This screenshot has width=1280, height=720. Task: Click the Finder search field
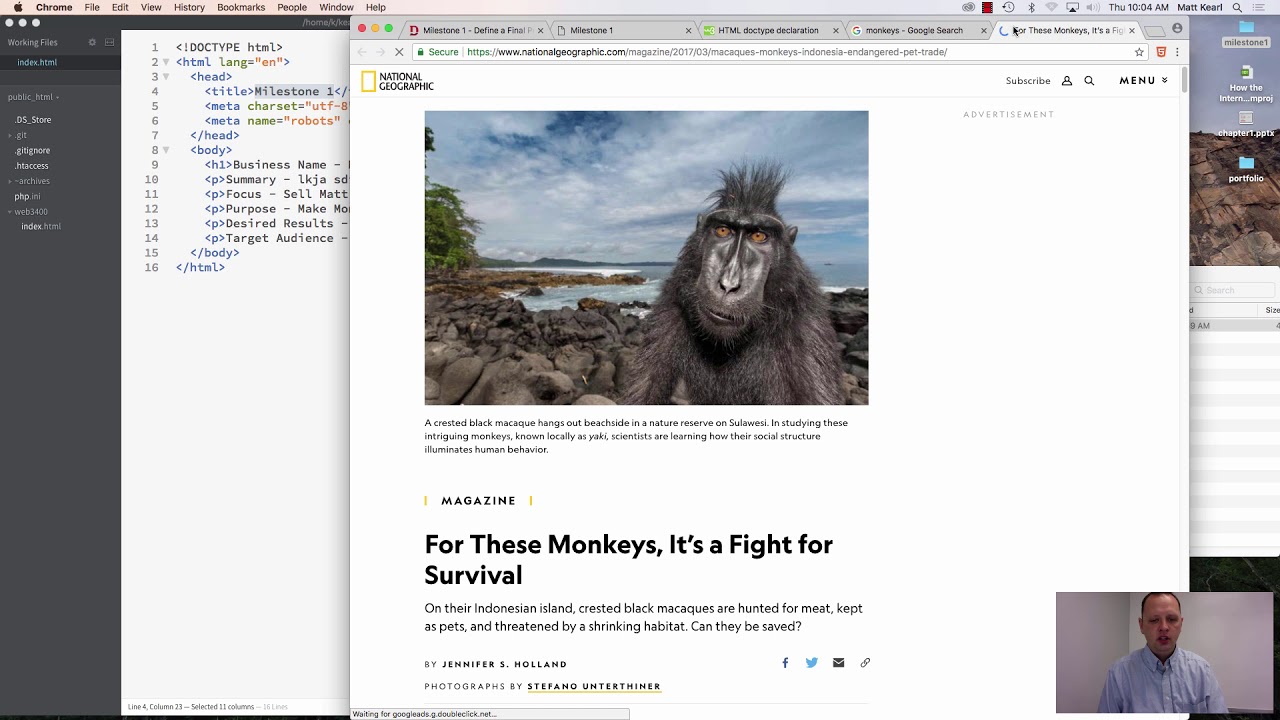tap(1235, 290)
